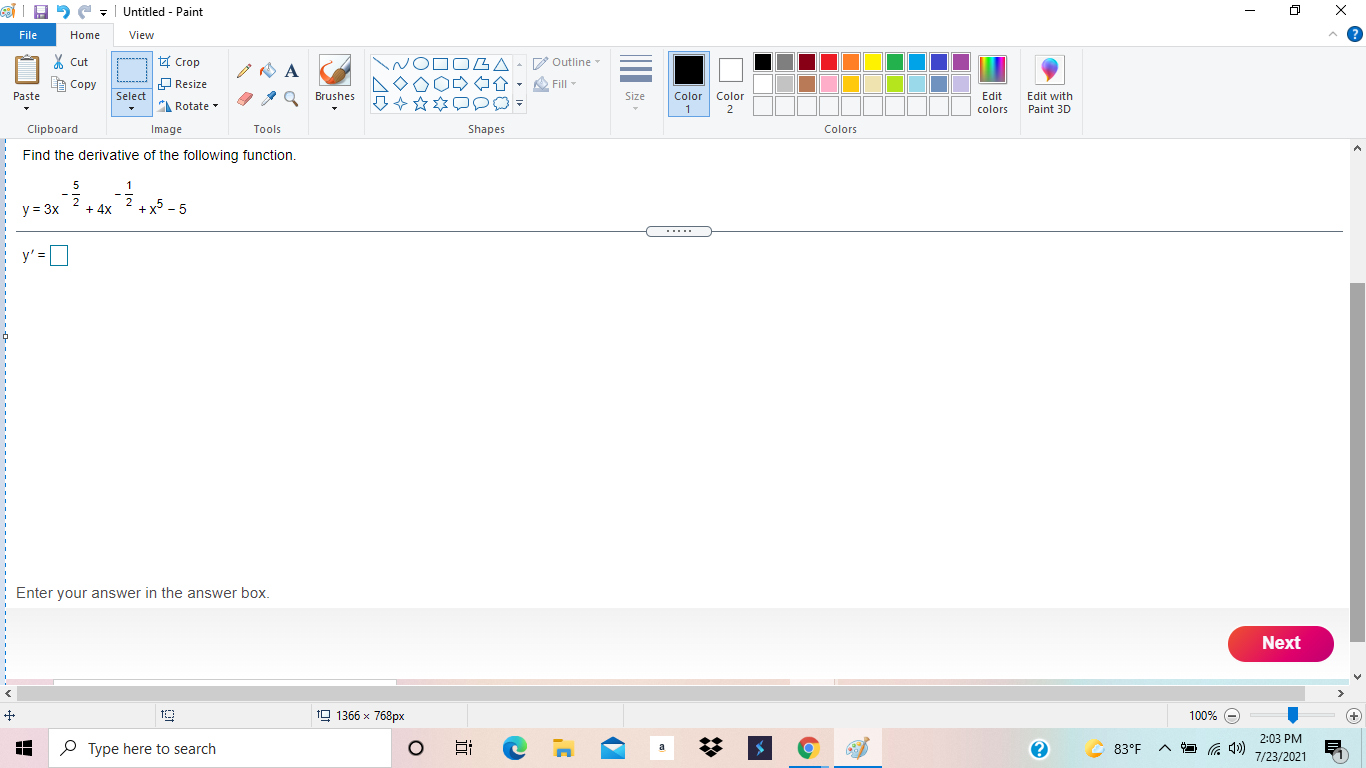Switch to the View tab
The width and height of the screenshot is (1366, 768).
tap(141, 34)
